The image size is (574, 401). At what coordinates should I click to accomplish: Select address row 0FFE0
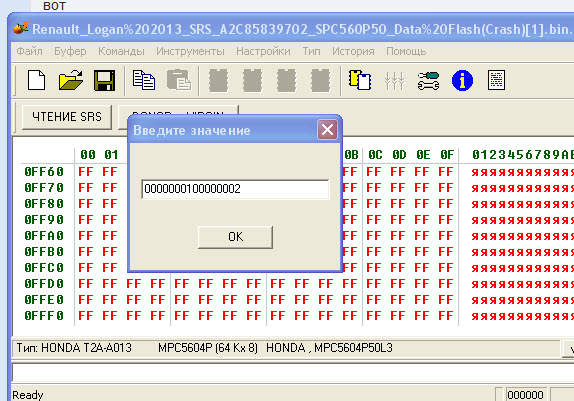click(44, 300)
